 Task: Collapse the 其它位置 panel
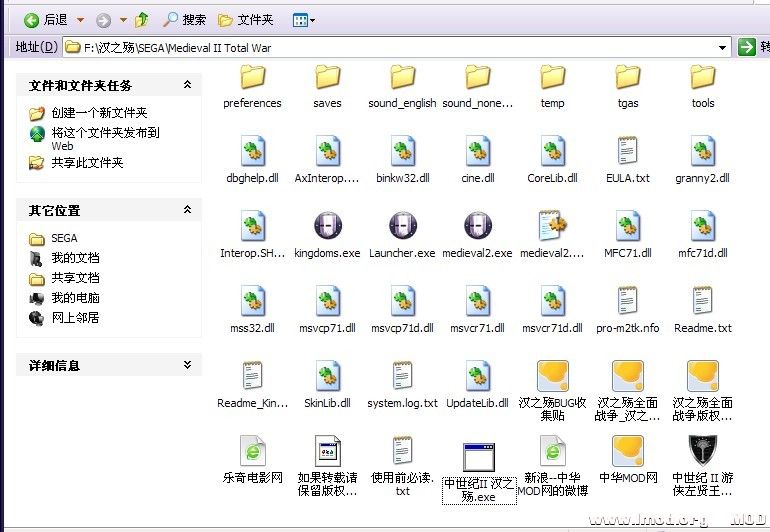coord(187,210)
